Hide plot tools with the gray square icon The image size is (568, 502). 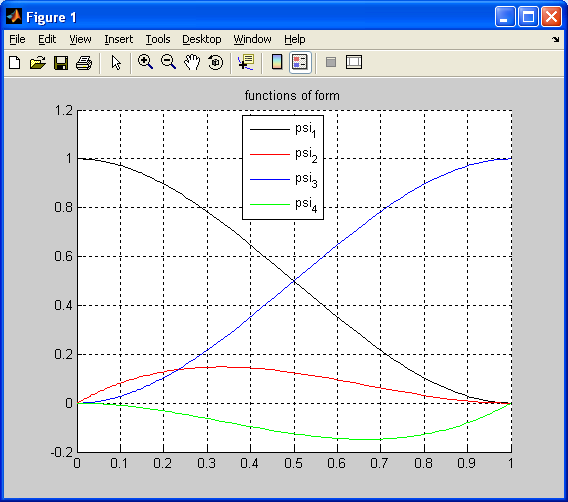[x=331, y=62]
